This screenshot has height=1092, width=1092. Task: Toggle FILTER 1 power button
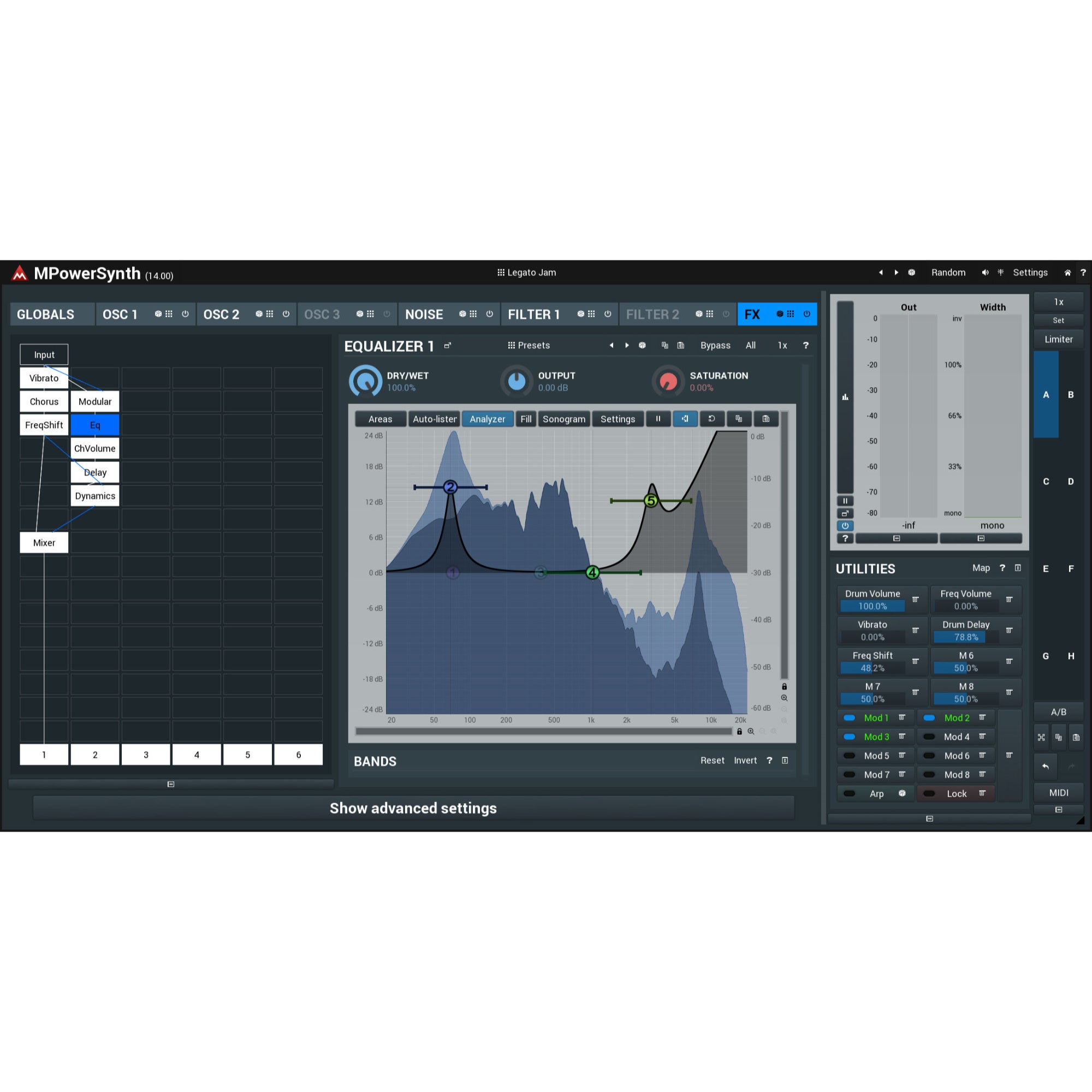tap(608, 314)
